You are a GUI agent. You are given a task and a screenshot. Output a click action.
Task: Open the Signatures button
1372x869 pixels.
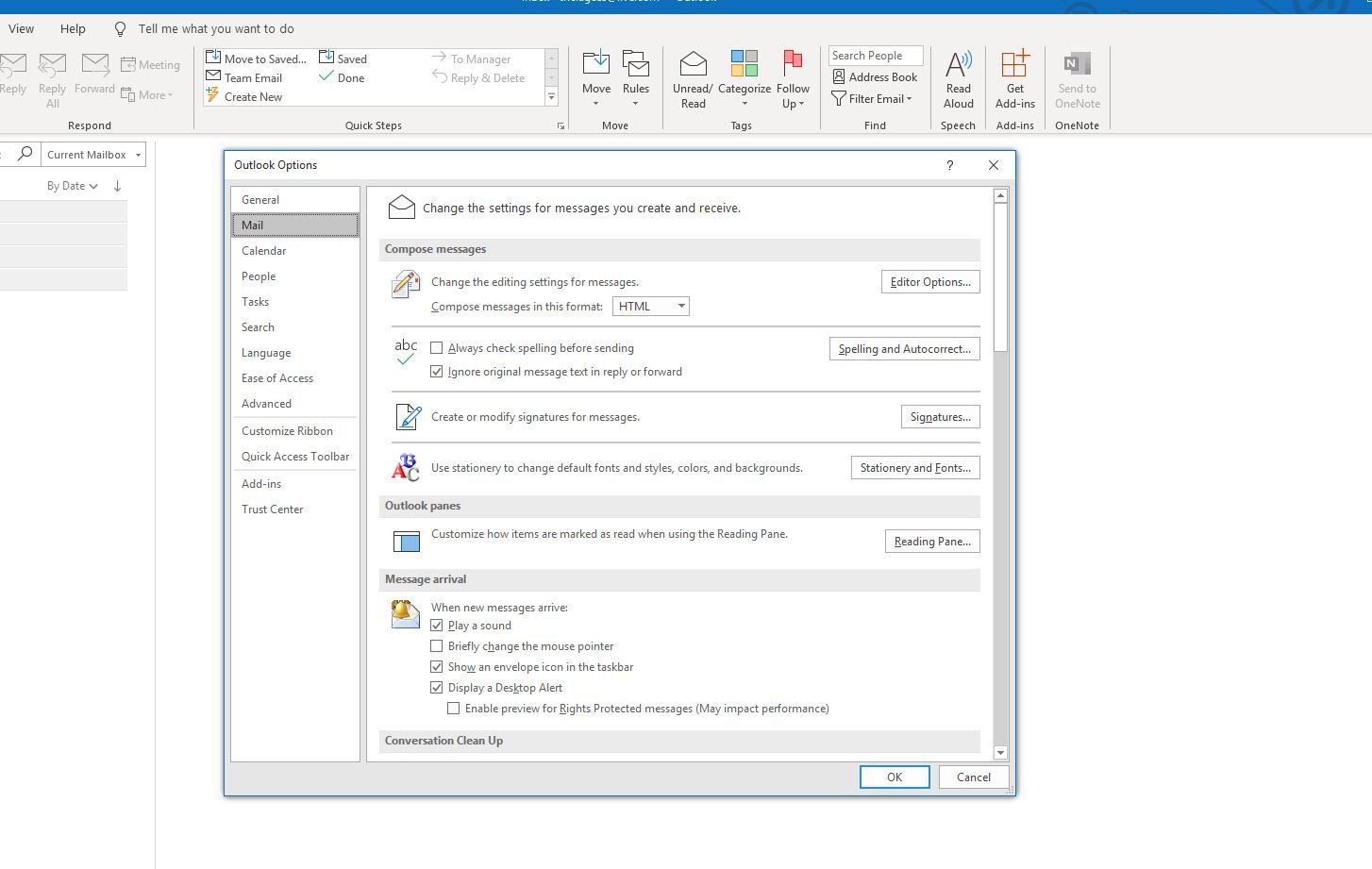940,417
